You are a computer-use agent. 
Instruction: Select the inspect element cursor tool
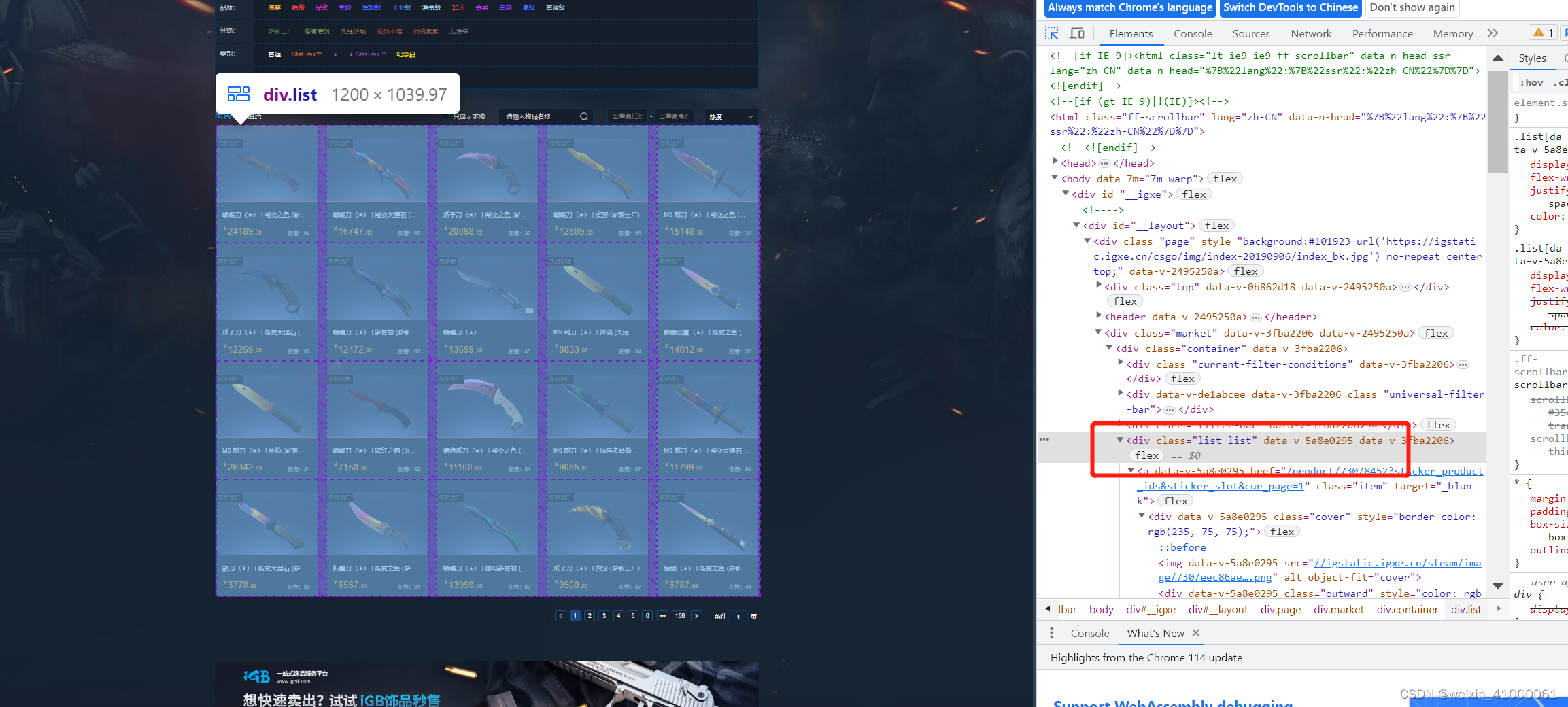[x=1052, y=33]
